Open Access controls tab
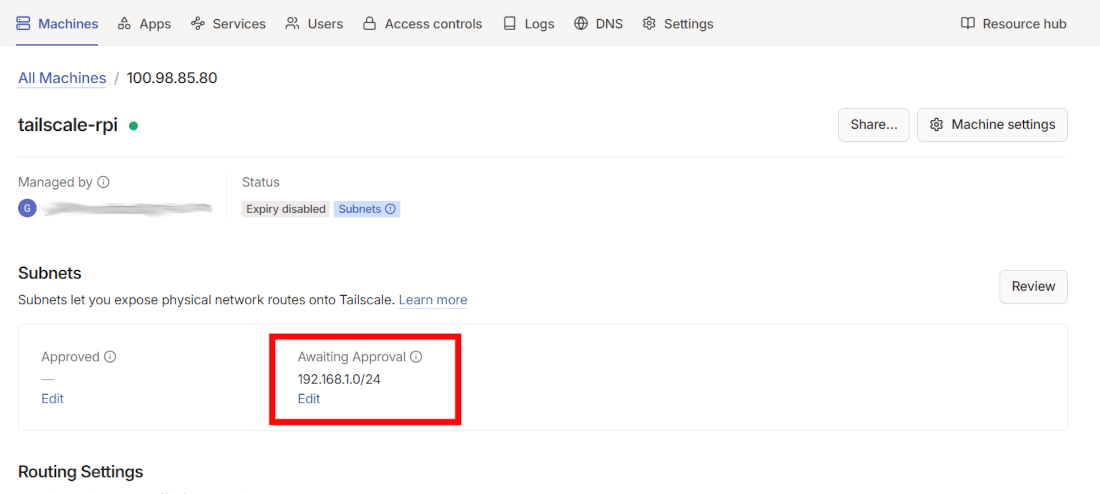 [422, 24]
